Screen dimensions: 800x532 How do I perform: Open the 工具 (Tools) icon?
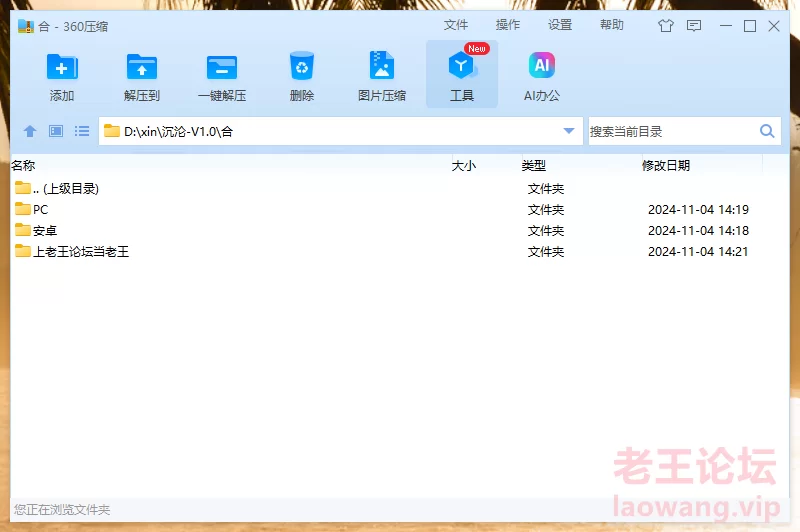coord(462,66)
